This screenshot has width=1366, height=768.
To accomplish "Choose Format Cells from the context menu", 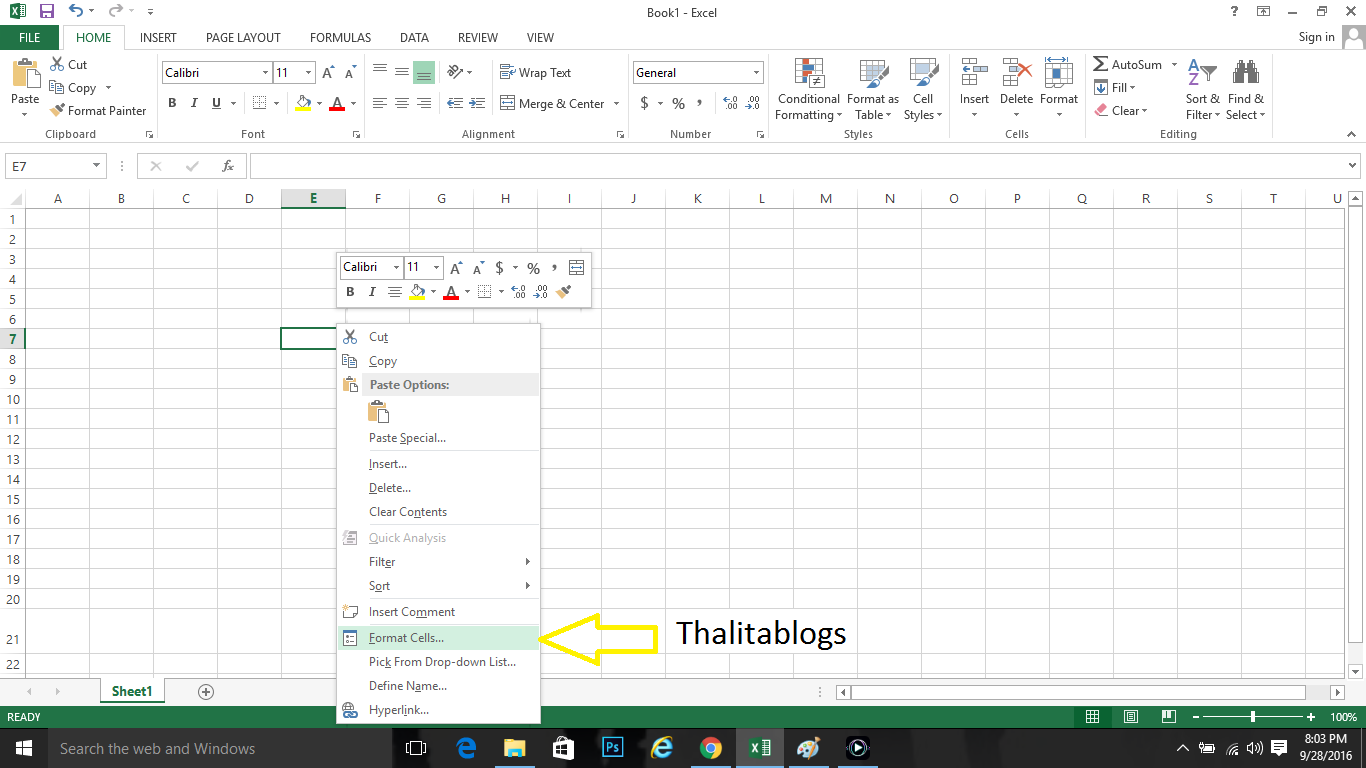I will click(x=408, y=637).
